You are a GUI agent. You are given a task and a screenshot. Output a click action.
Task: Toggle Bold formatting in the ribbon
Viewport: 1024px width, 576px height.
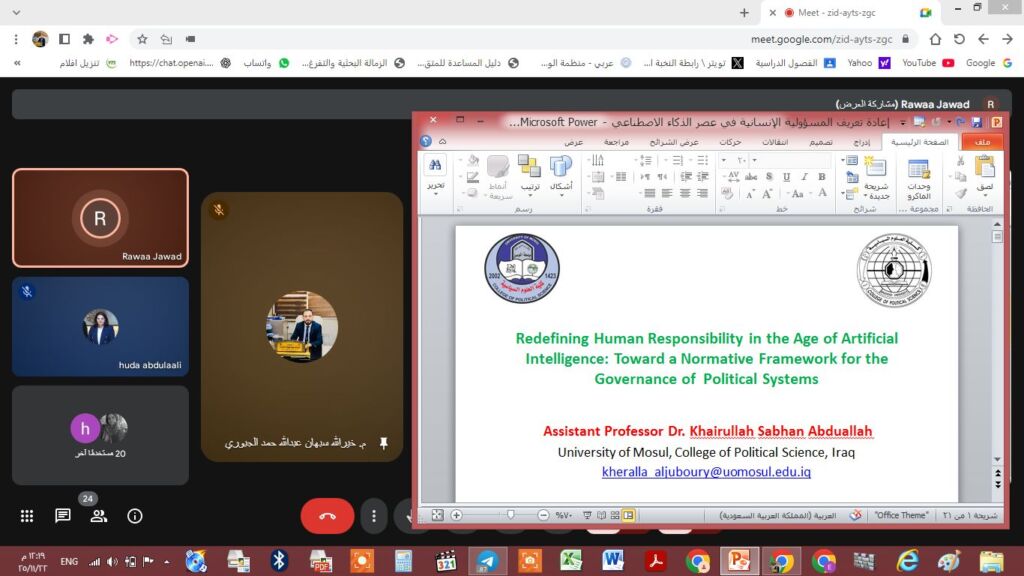coord(822,176)
